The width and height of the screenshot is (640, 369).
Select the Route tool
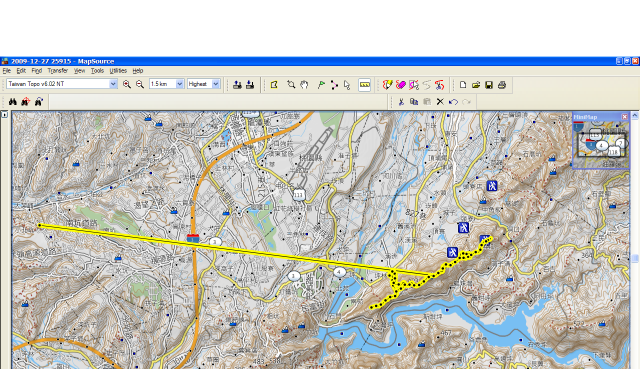(334, 85)
